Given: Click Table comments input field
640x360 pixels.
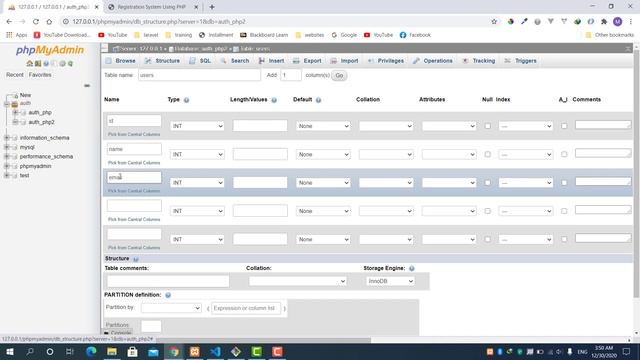Looking at the screenshot, I should click(168, 281).
